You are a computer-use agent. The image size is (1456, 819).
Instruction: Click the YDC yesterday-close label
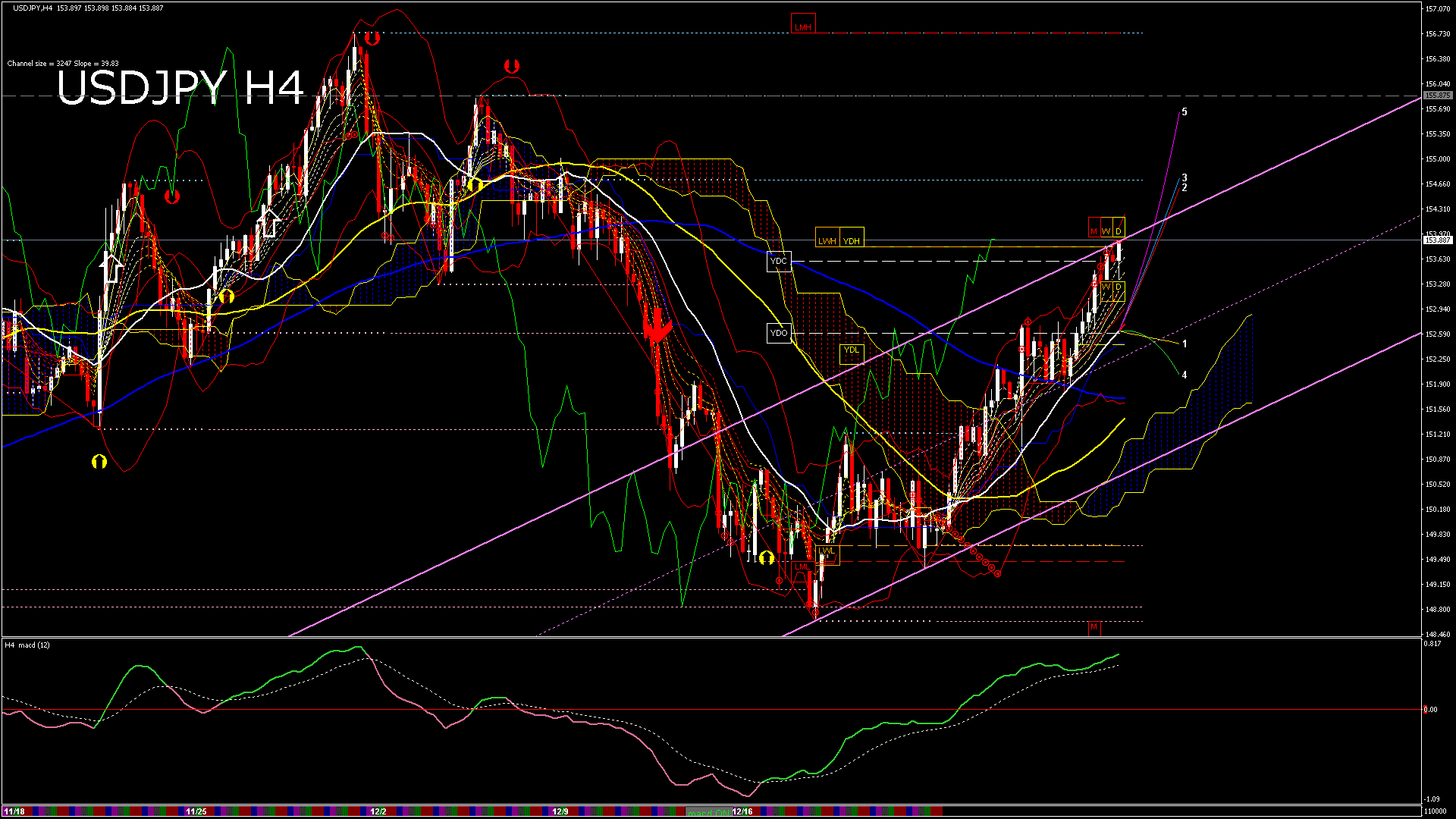point(779,261)
